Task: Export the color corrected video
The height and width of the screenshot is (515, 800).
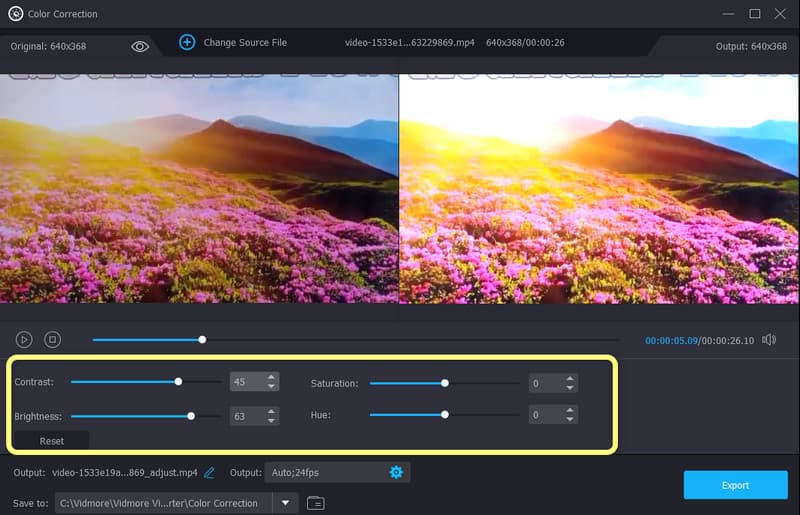Action: [x=735, y=485]
